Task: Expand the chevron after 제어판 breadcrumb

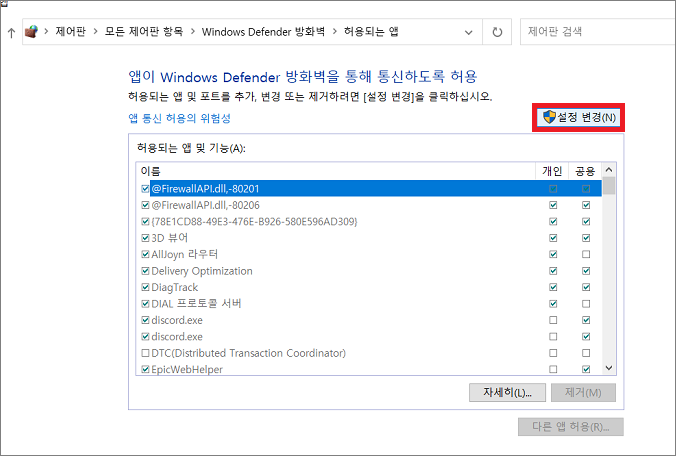Action: (x=95, y=31)
